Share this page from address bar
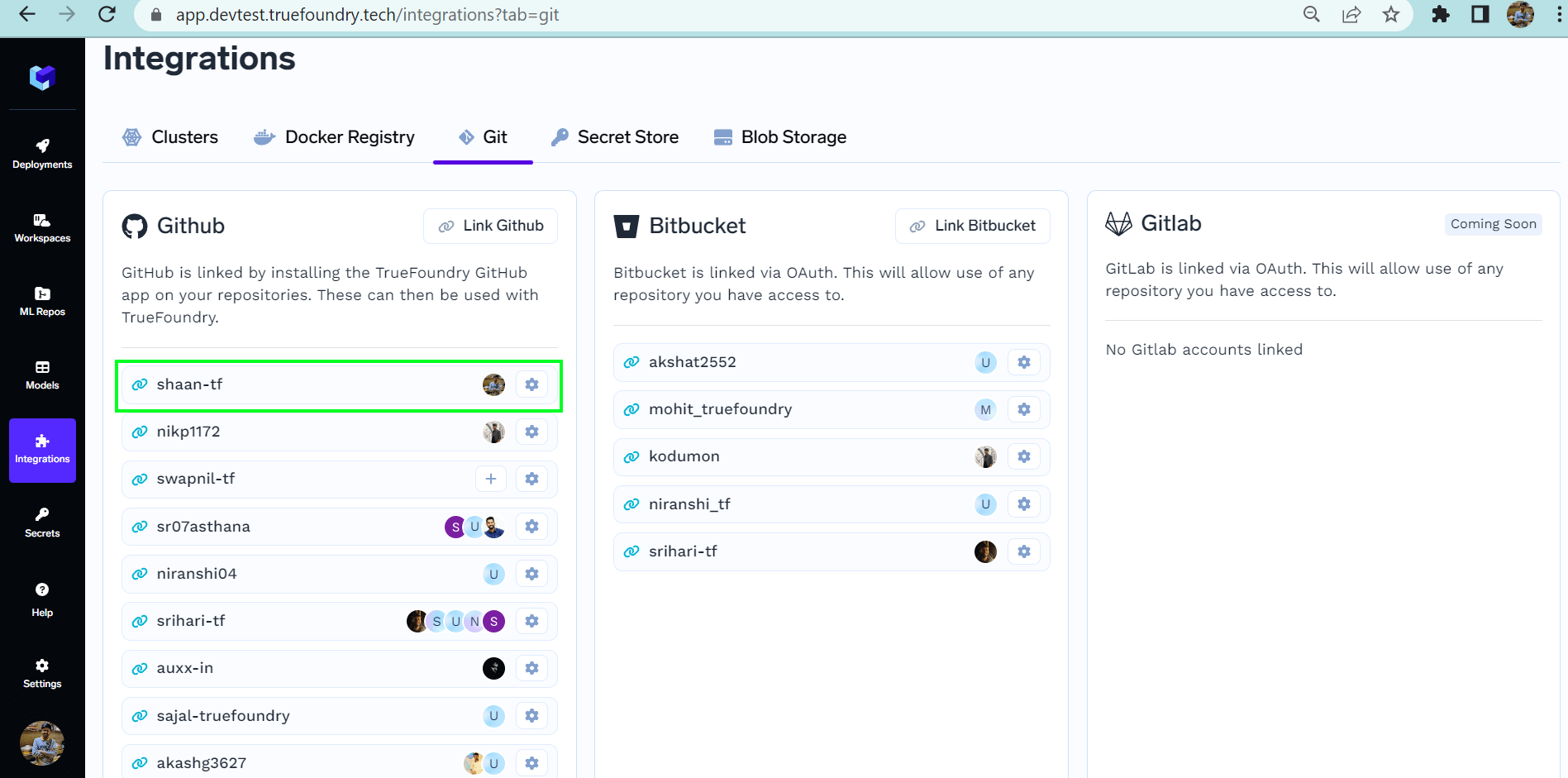The image size is (1568, 778). pos(1351,14)
